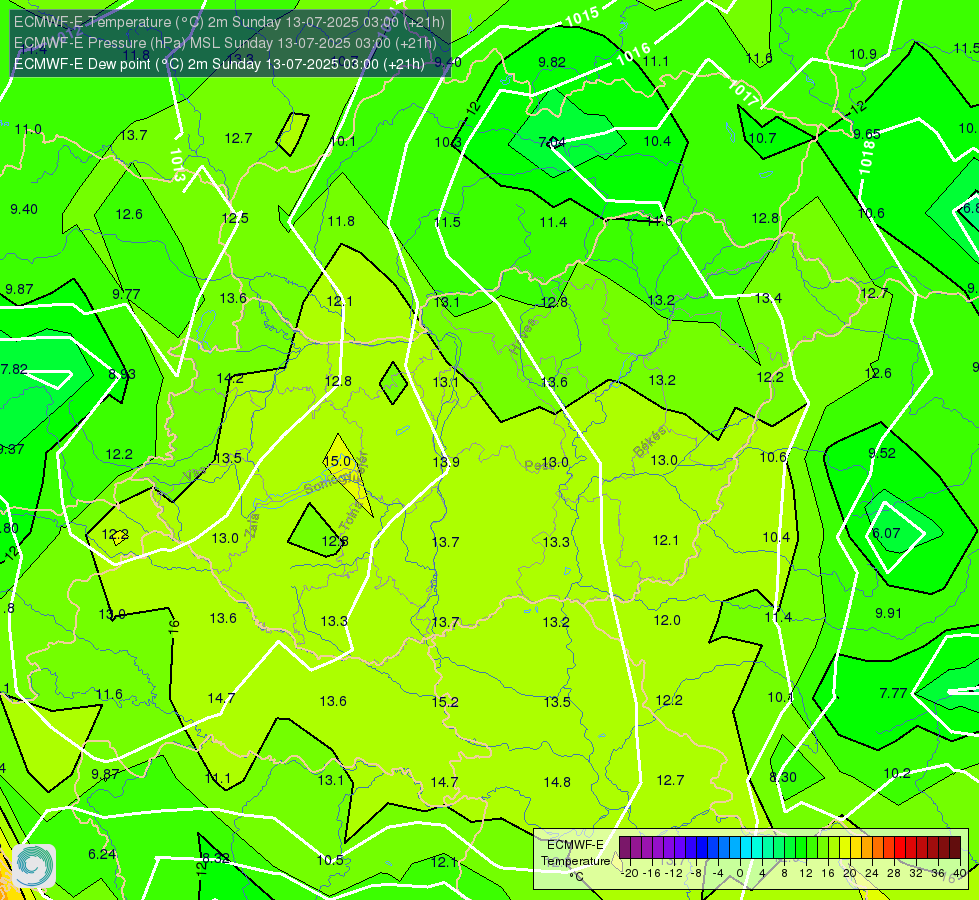Click the 7.77 temperature value
Screen dimensions: 979x900
pyautogui.click(x=893, y=693)
